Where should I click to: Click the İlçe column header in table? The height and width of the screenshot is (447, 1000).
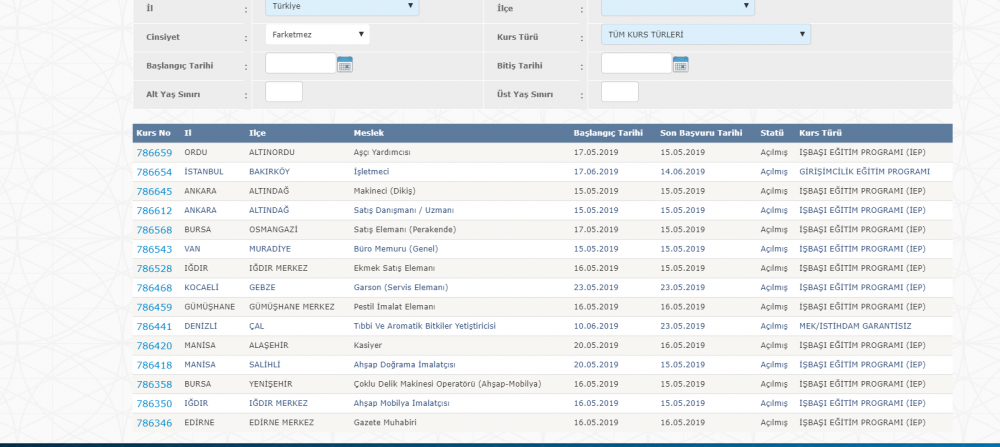point(257,133)
